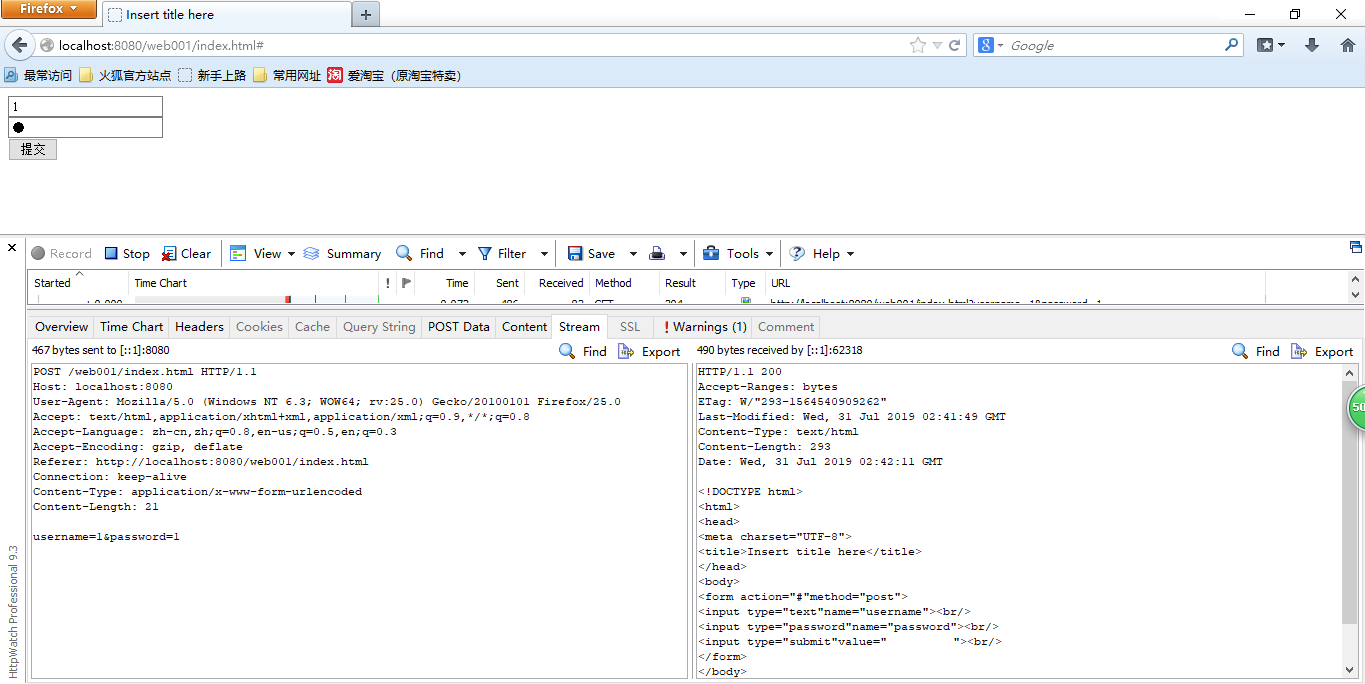Go to the Firefox home page
The height and width of the screenshot is (684, 1365).
pos(1348,45)
